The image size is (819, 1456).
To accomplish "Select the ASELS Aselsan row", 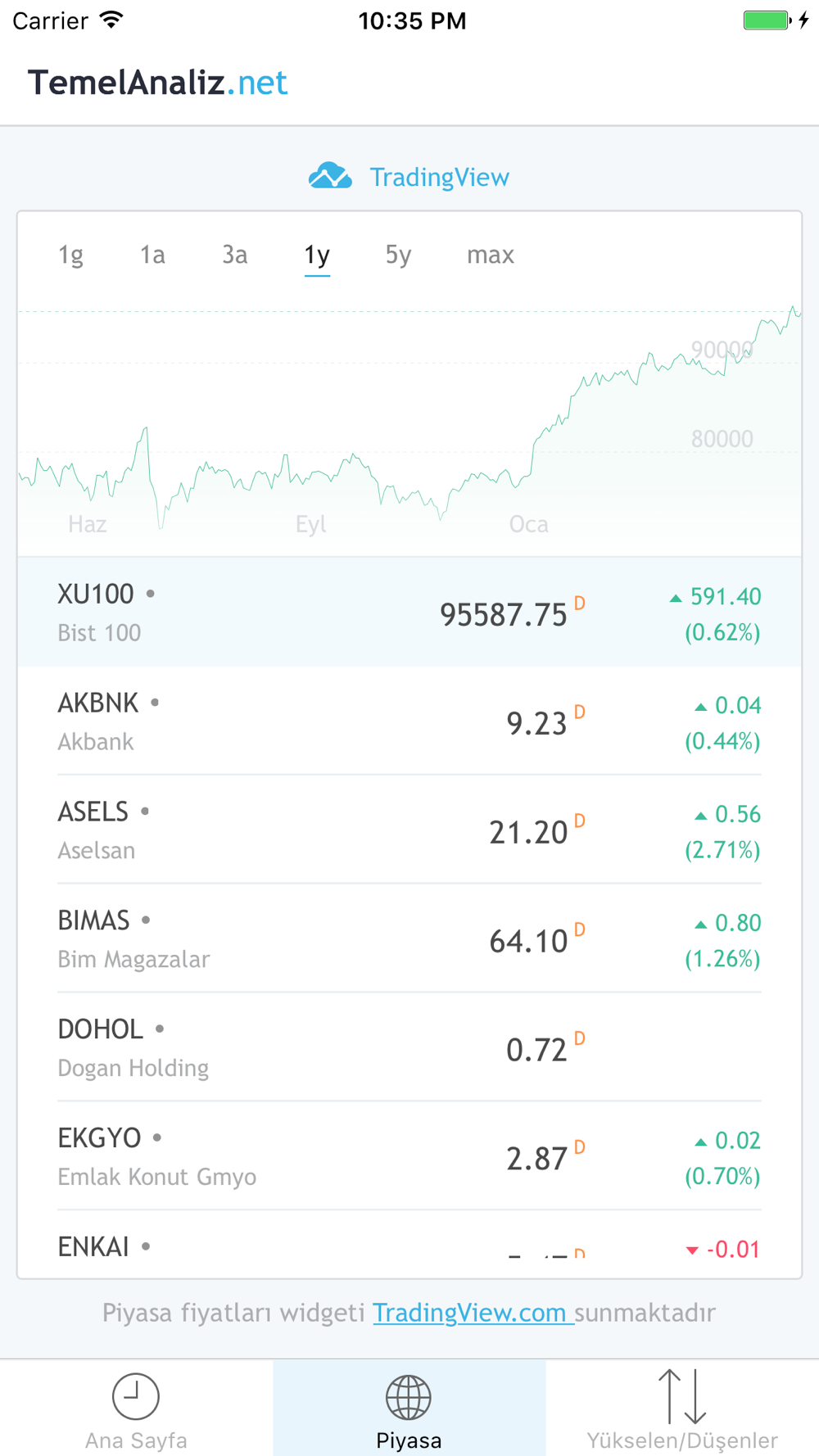I will (x=409, y=830).
